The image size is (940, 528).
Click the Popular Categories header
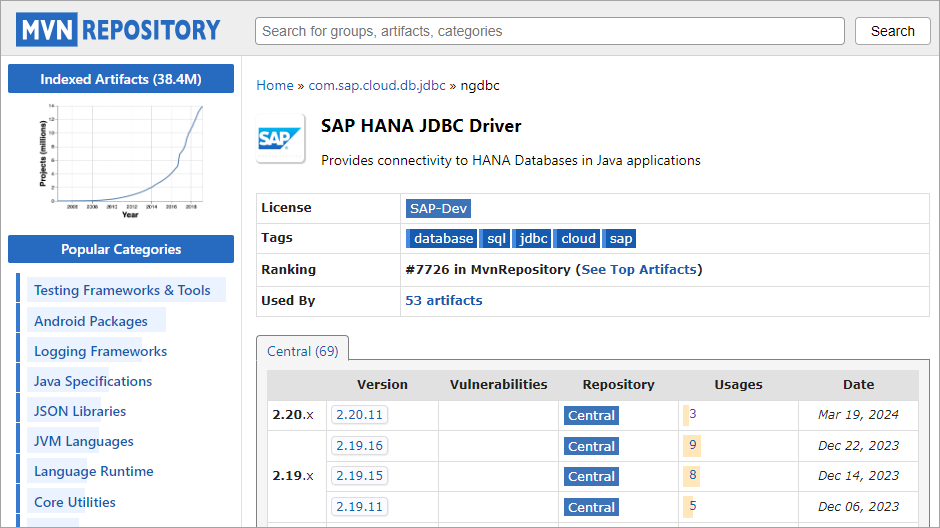click(x=121, y=249)
